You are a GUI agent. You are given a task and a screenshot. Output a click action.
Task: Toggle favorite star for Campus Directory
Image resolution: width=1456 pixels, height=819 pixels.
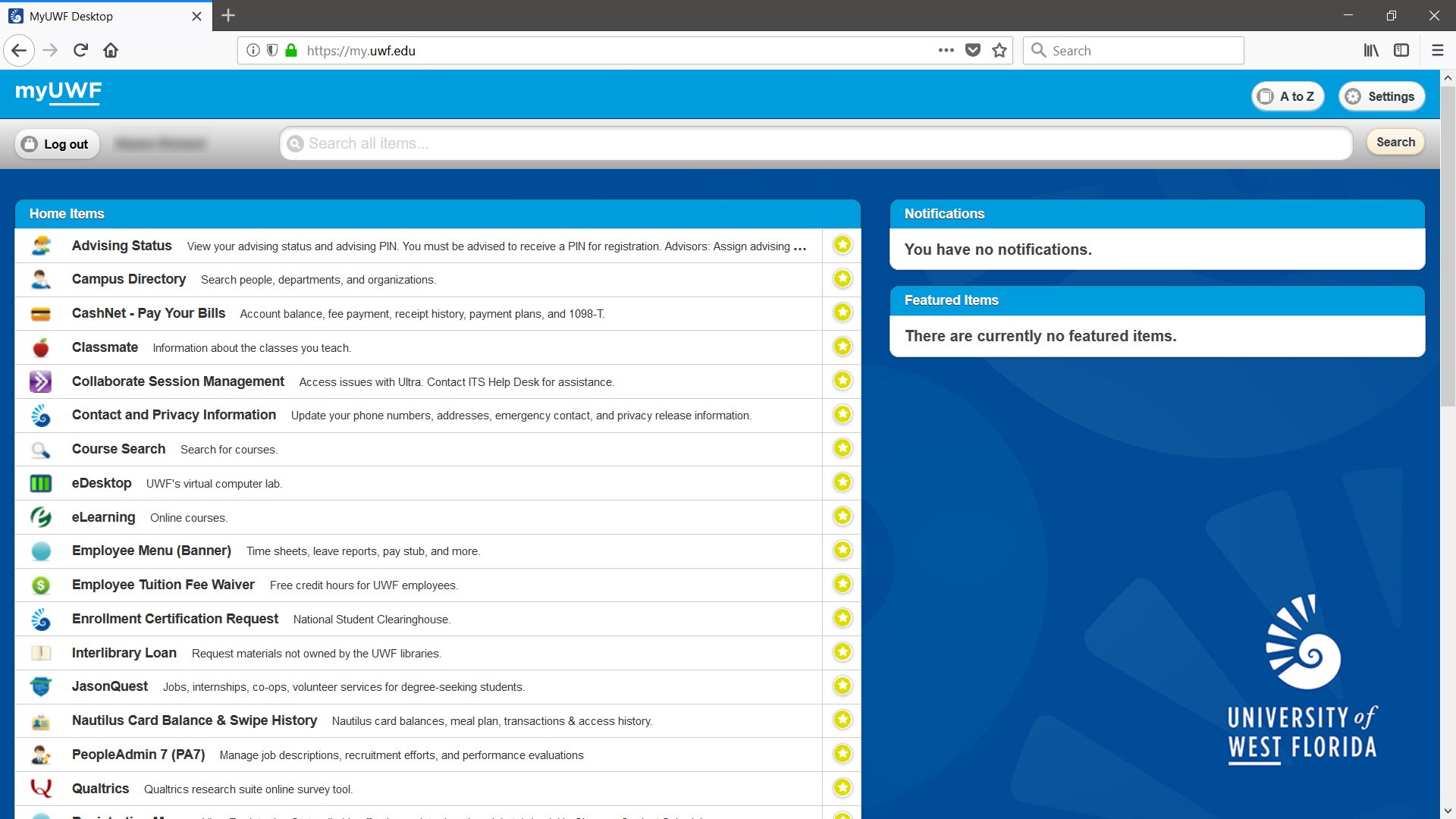843,279
